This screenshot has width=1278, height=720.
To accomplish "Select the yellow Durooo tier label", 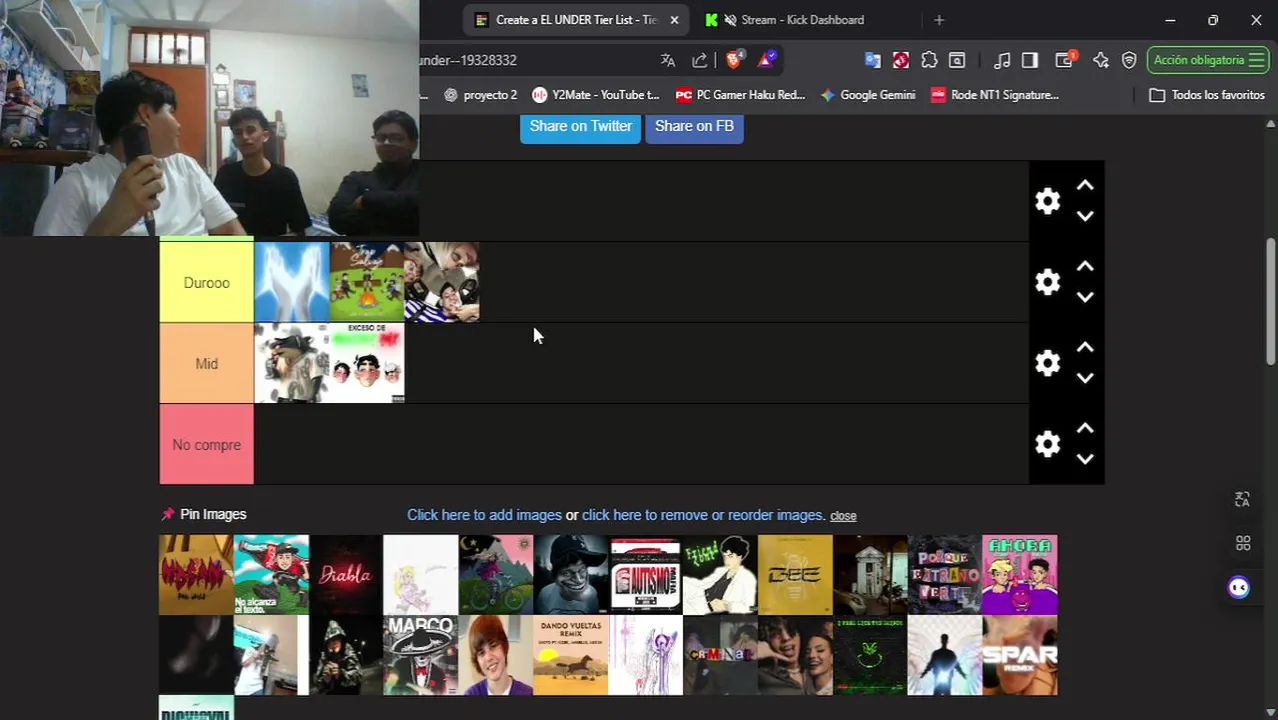I will (x=207, y=282).
